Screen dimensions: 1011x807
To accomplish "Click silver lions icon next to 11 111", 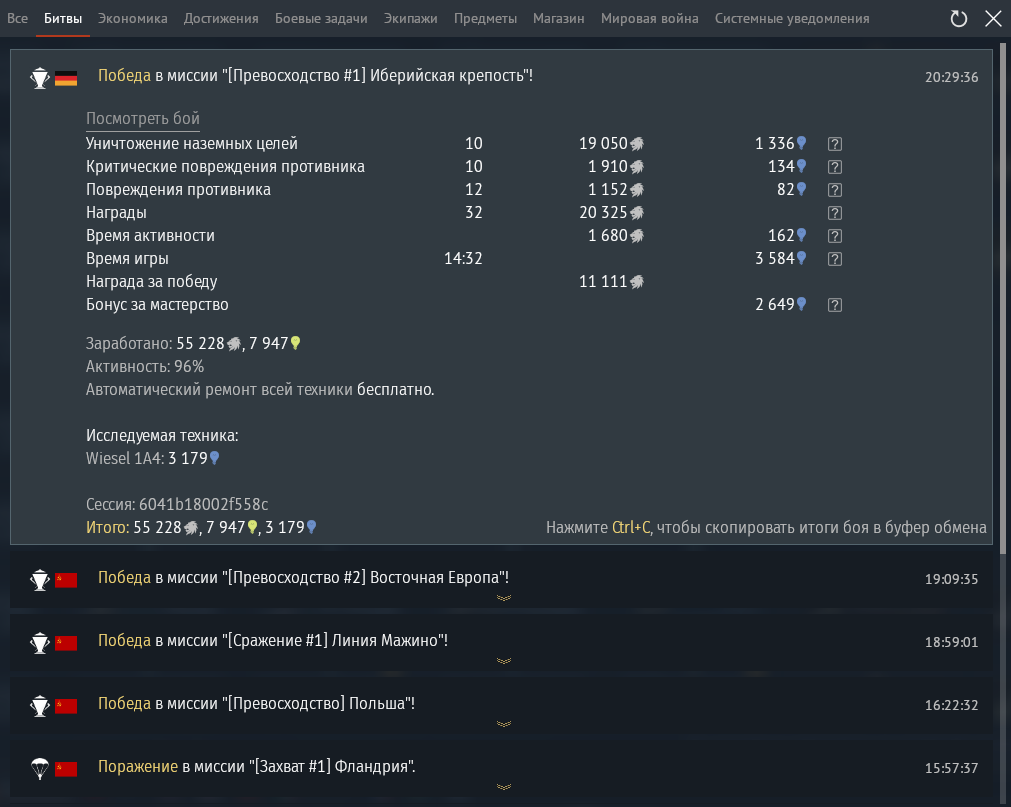I will tap(637, 282).
